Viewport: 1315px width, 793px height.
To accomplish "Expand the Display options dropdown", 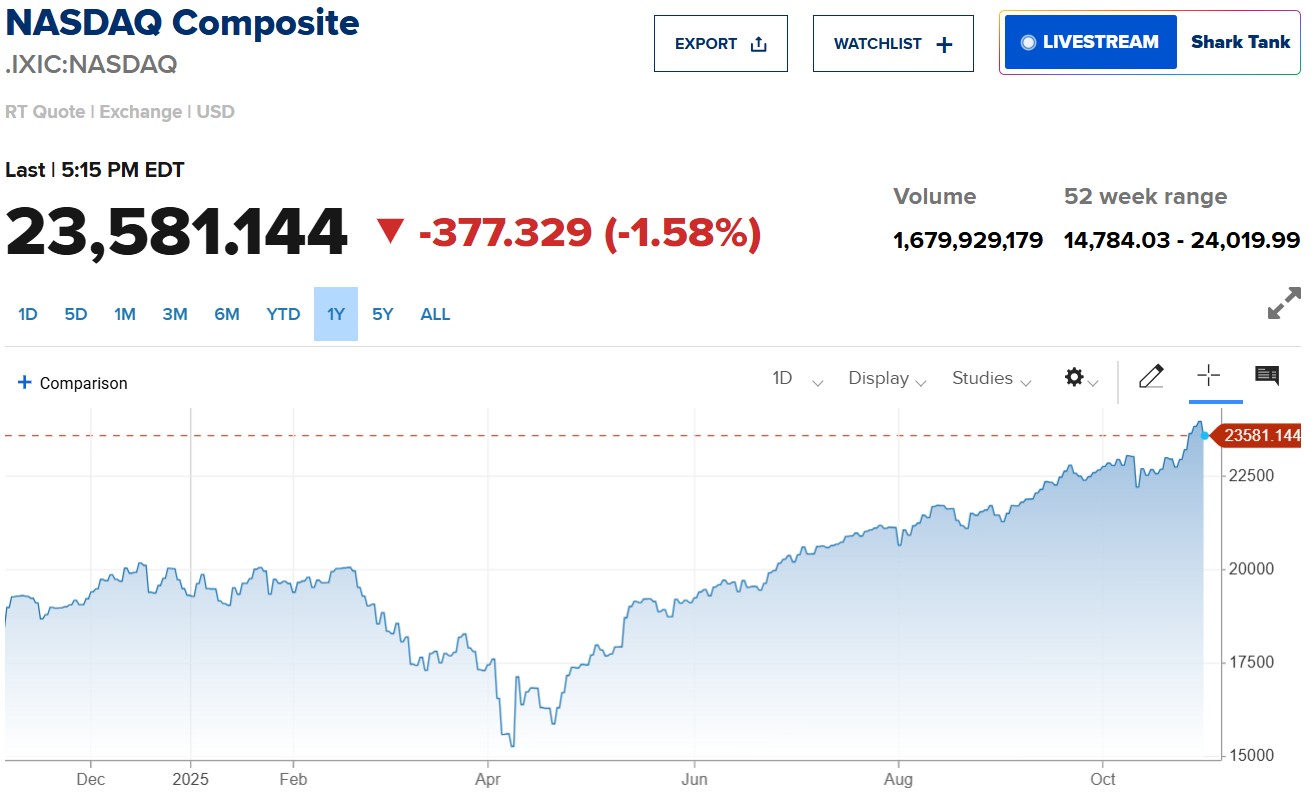I will coord(886,379).
